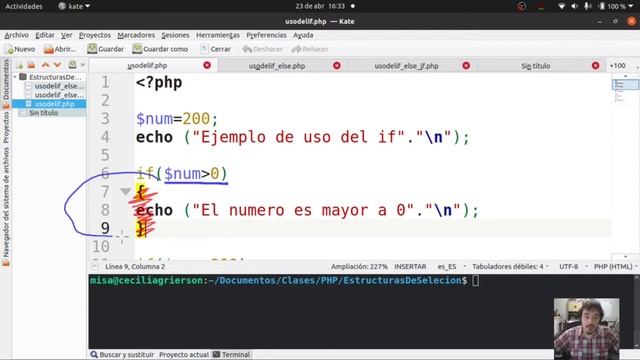Click the open-file icon in Documentos panel
Image resolution: width=640 pixels, height=360 pixels.
(x=31, y=65)
